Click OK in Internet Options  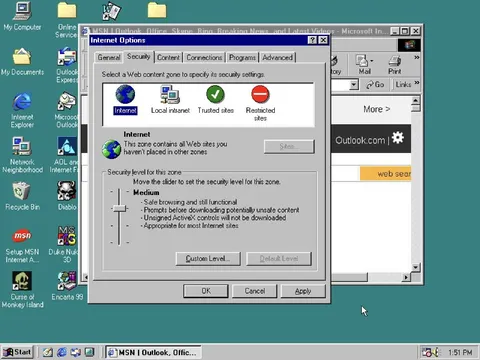206,291
